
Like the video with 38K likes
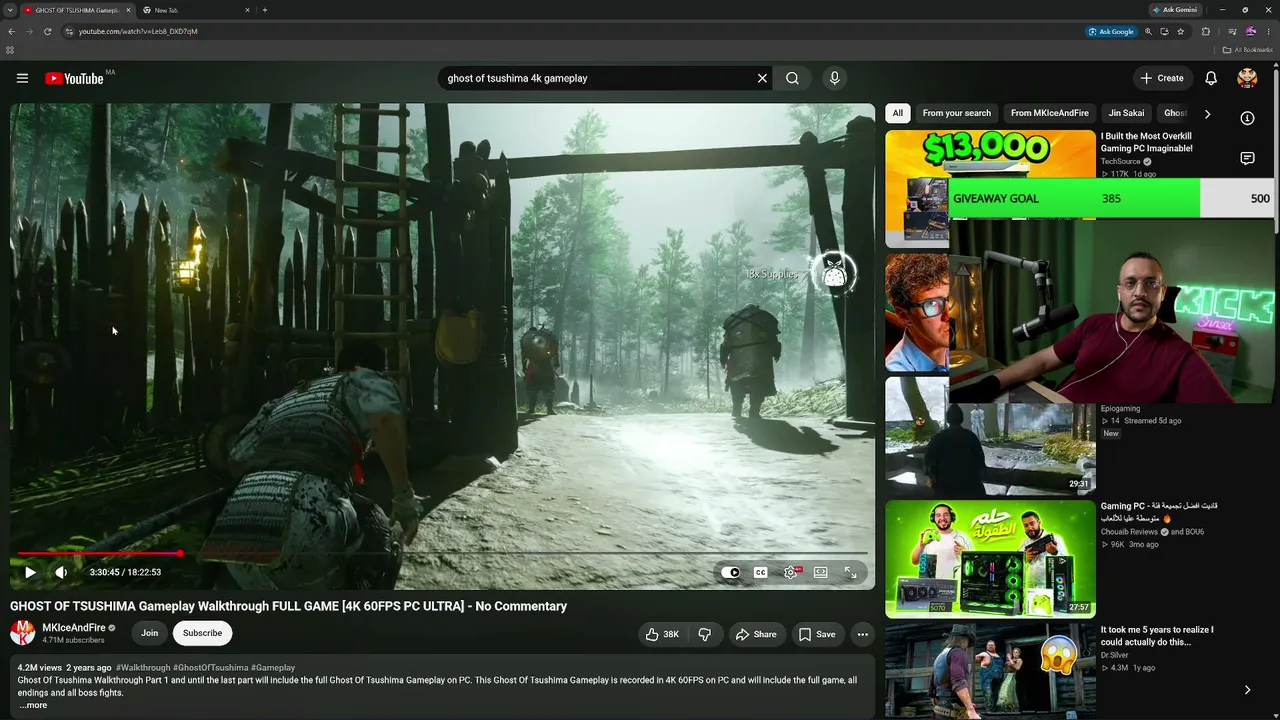(x=662, y=634)
